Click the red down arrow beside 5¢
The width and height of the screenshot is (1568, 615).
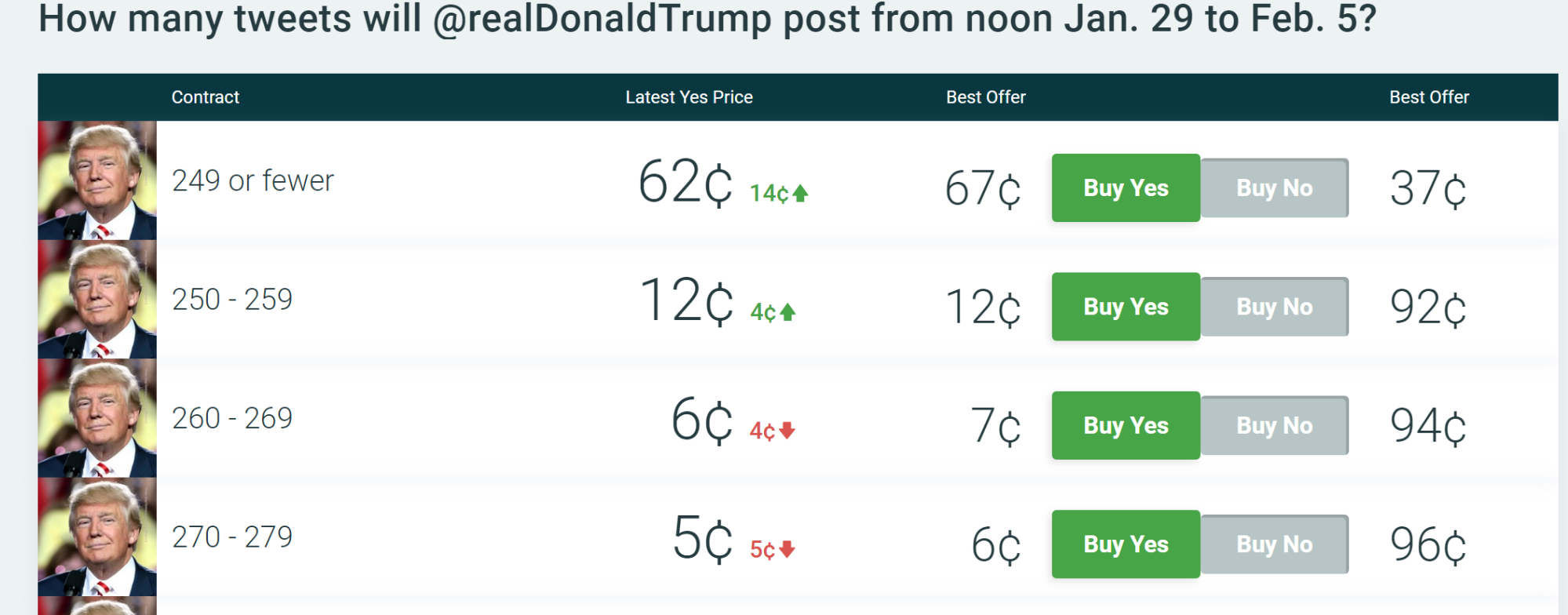tap(788, 549)
